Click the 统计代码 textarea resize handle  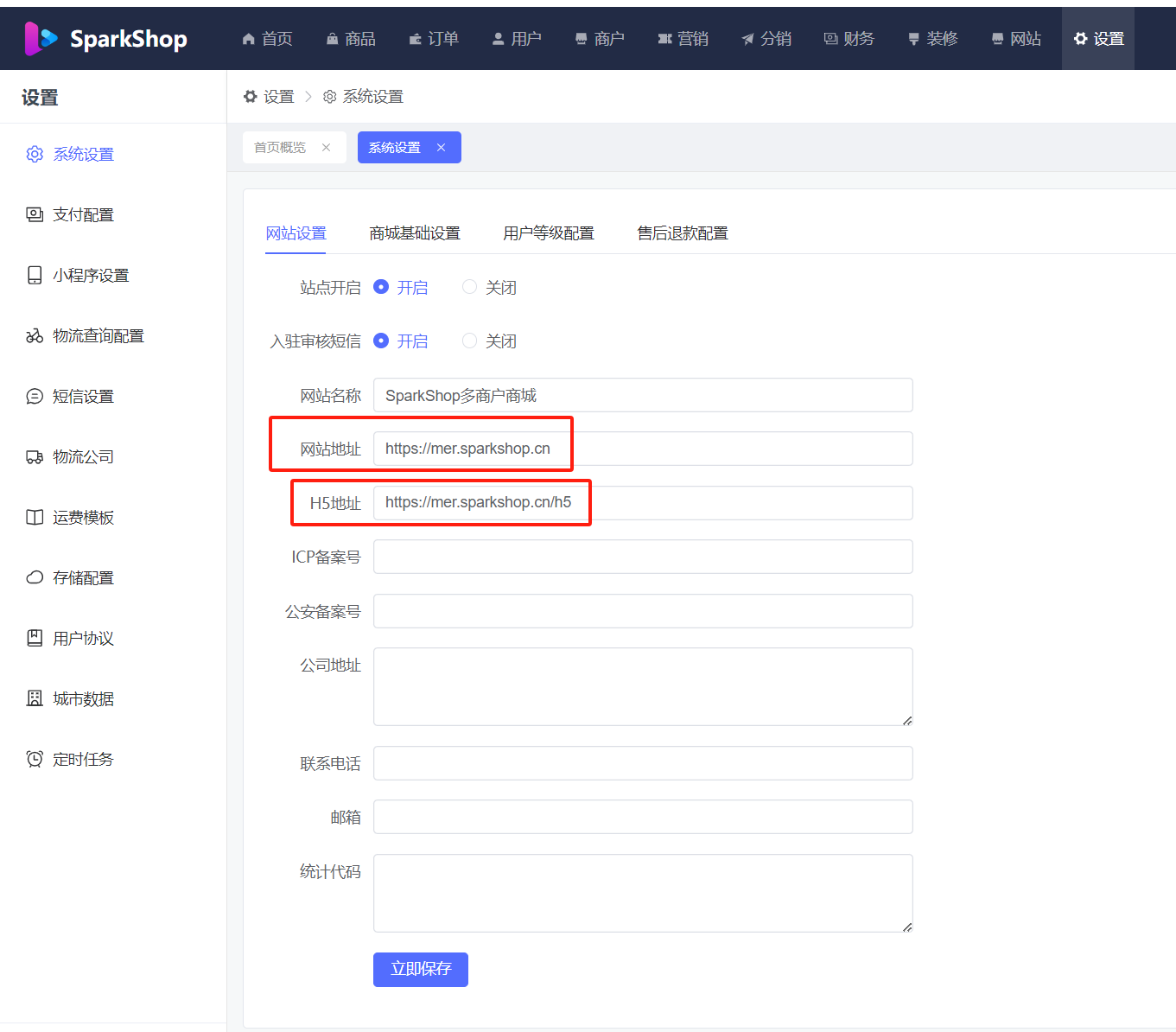[907, 927]
